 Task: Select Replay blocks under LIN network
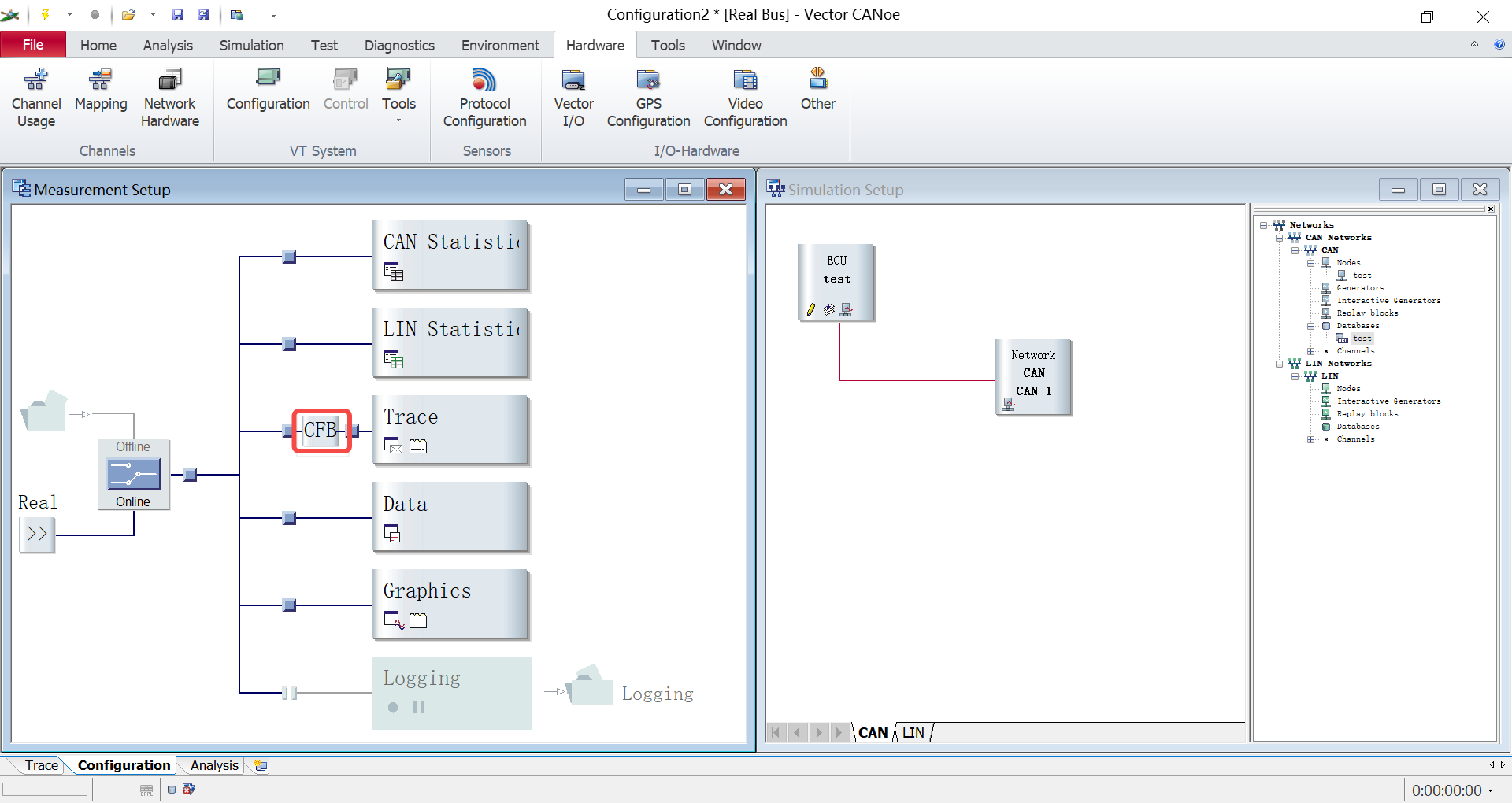pos(1367,414)
